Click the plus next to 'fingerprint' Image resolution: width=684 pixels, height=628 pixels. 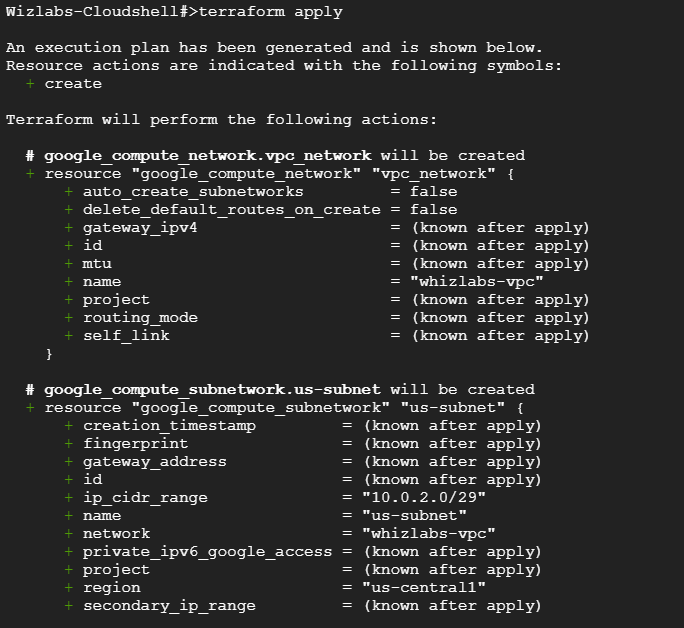[x=68, y=444]
